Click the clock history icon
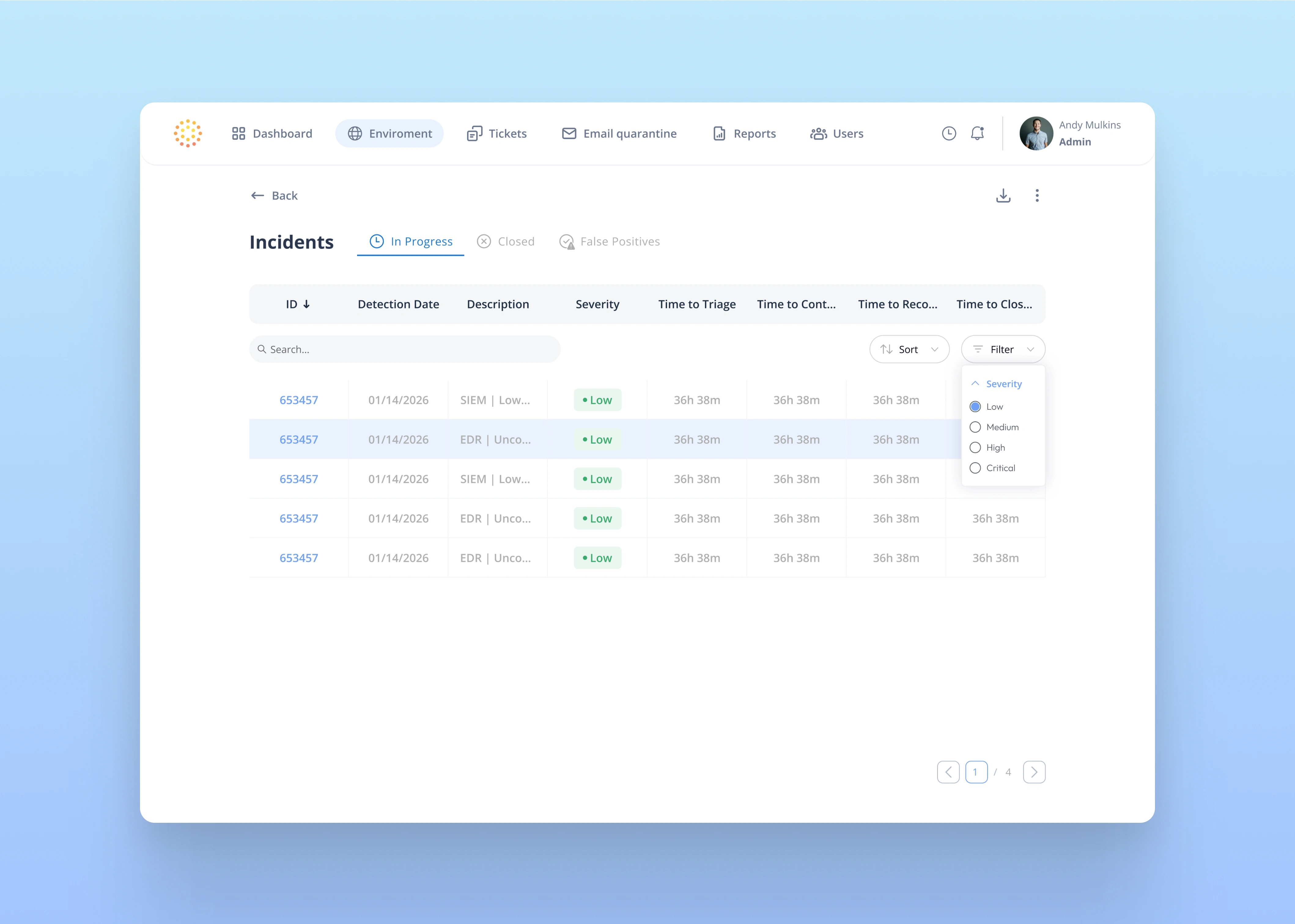Screen dimensions: 1295x924 [x=949, y=133]
